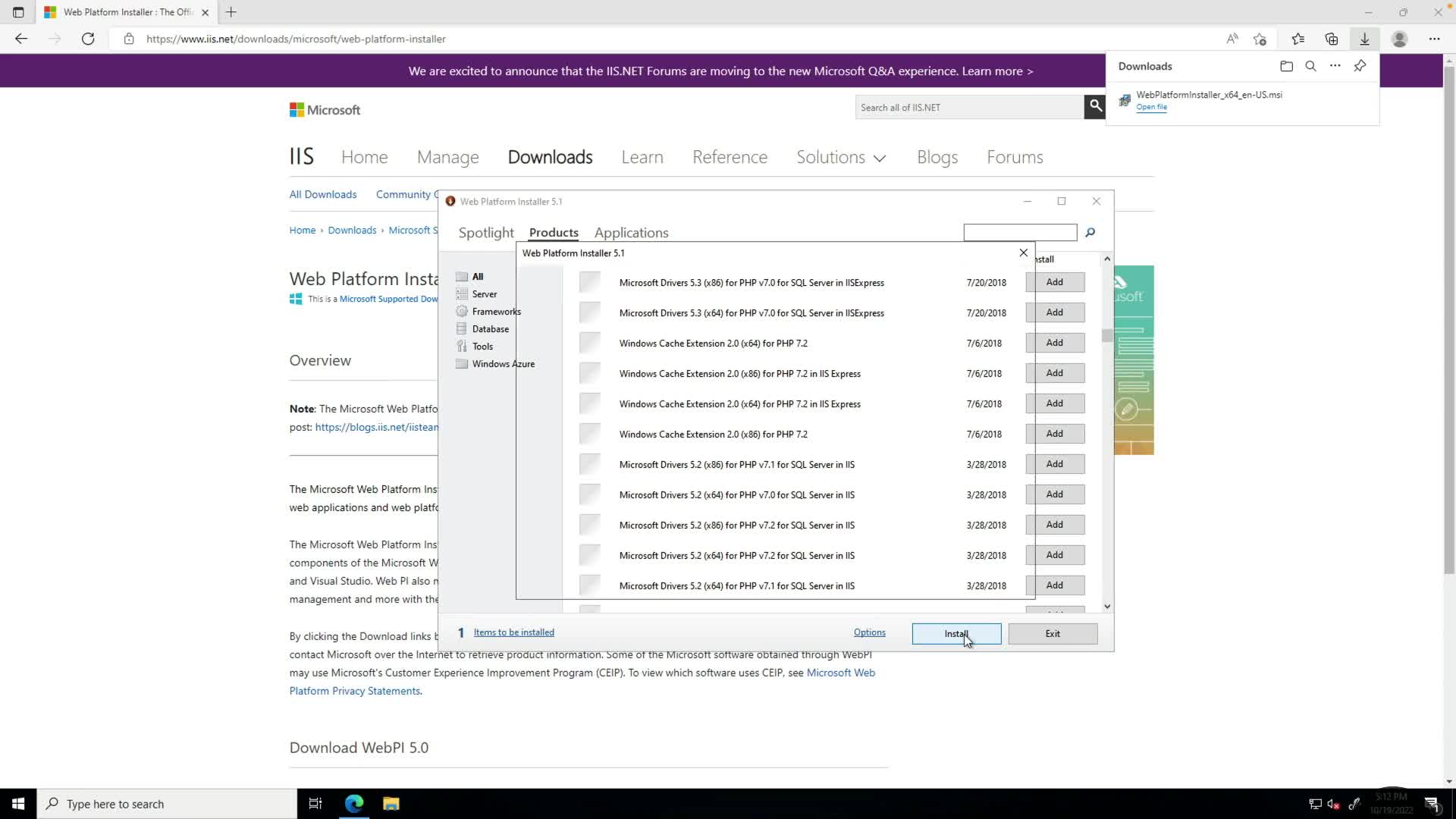Open the browser Collections icon
This screenshot has width=1456, height=819.
point(1331,39)
